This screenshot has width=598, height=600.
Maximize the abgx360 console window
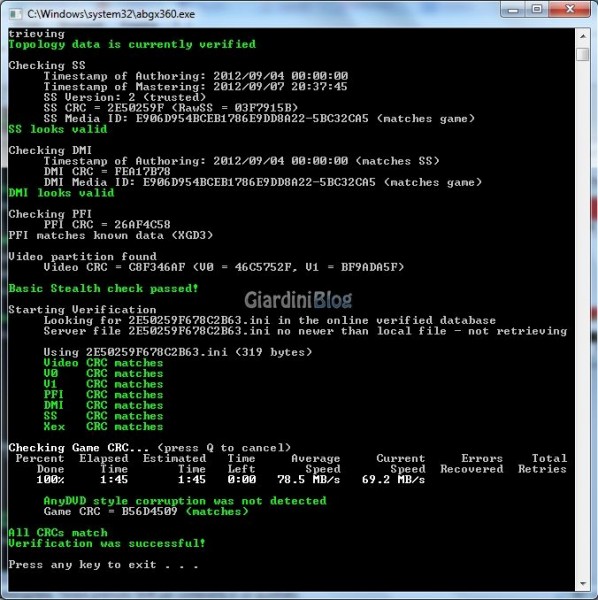[x=537, y=9]
